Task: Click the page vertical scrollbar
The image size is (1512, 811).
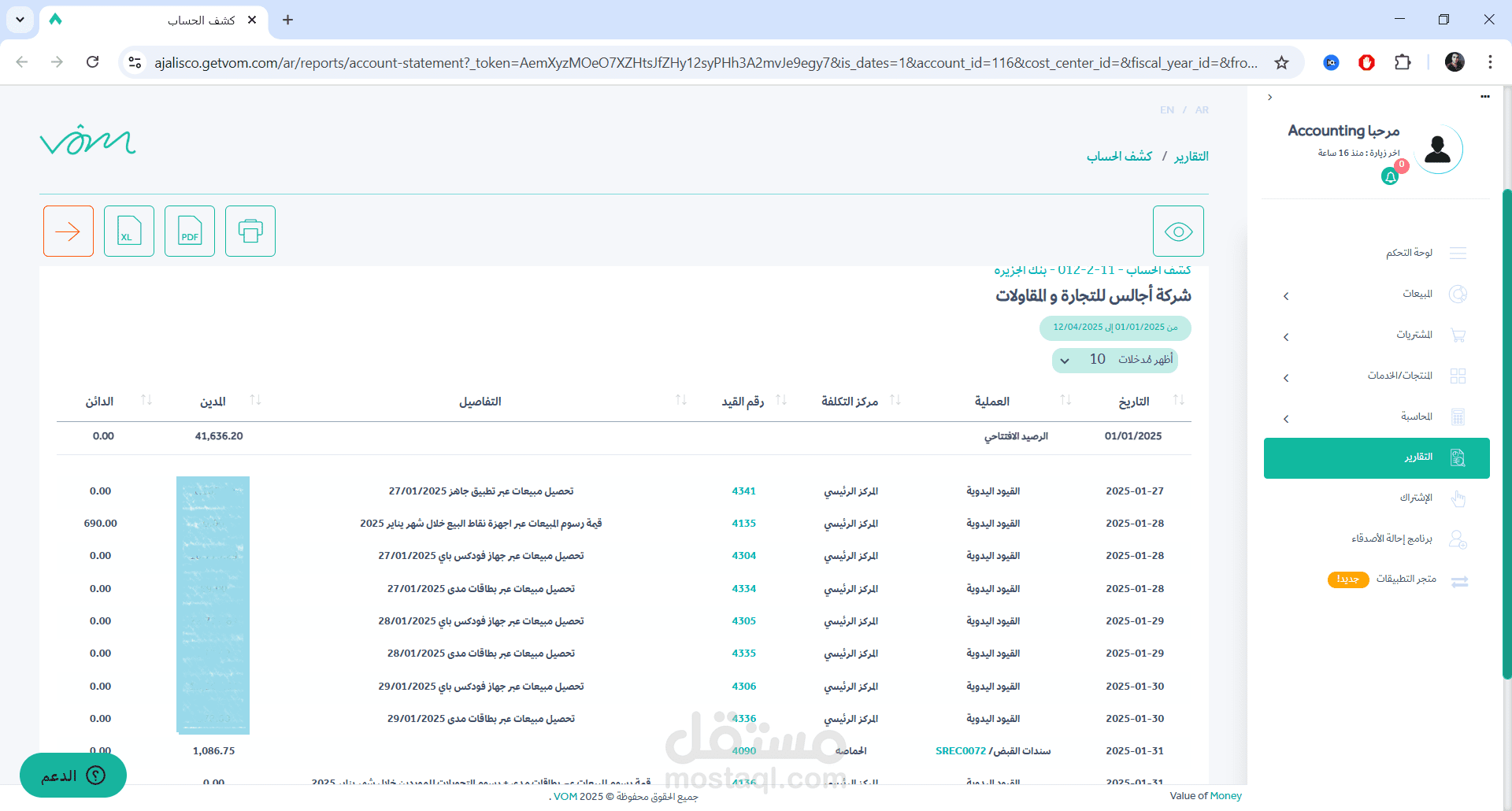Action: point(1507,433)
